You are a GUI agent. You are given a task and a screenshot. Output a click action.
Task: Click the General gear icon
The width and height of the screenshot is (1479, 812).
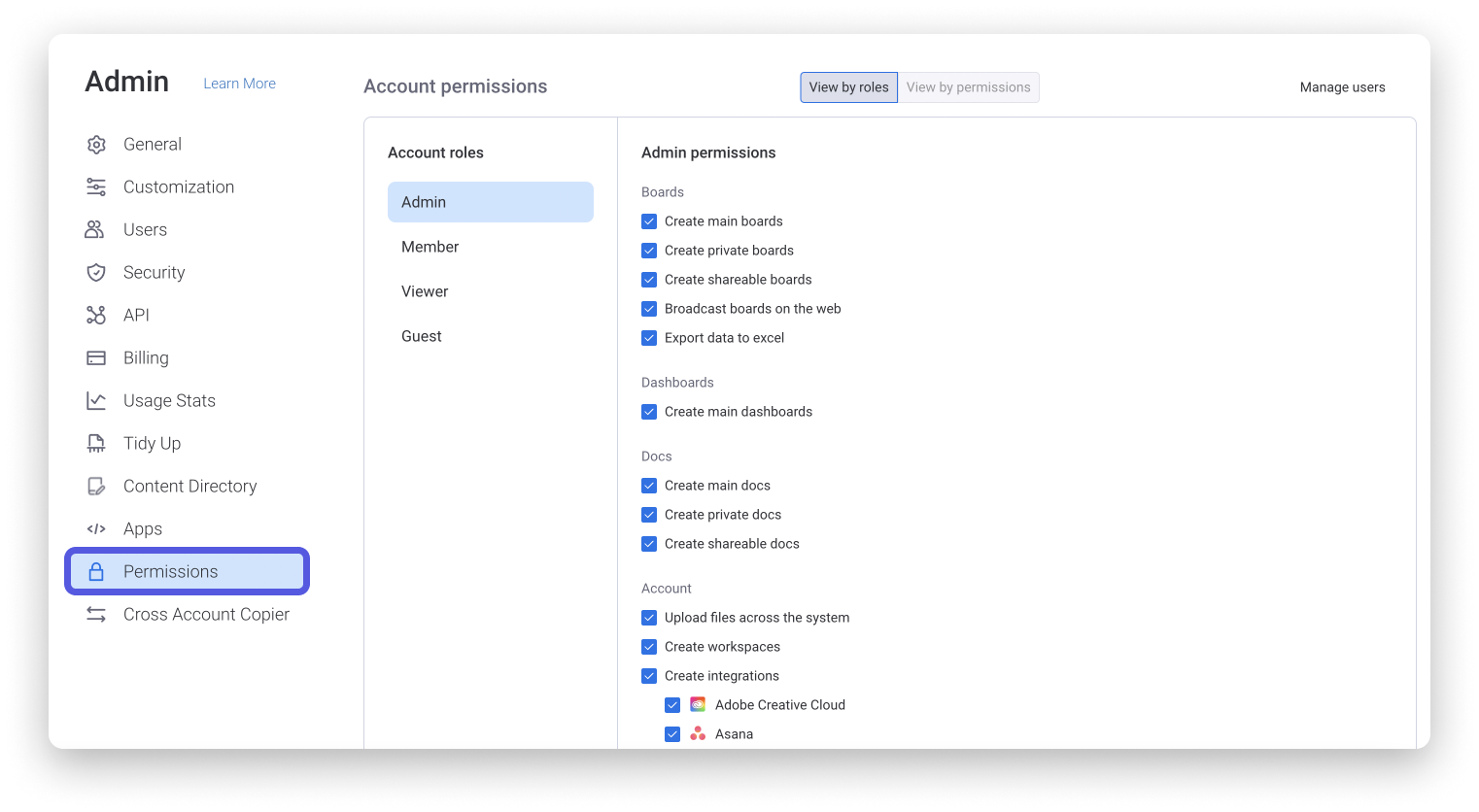coord(96,145)
